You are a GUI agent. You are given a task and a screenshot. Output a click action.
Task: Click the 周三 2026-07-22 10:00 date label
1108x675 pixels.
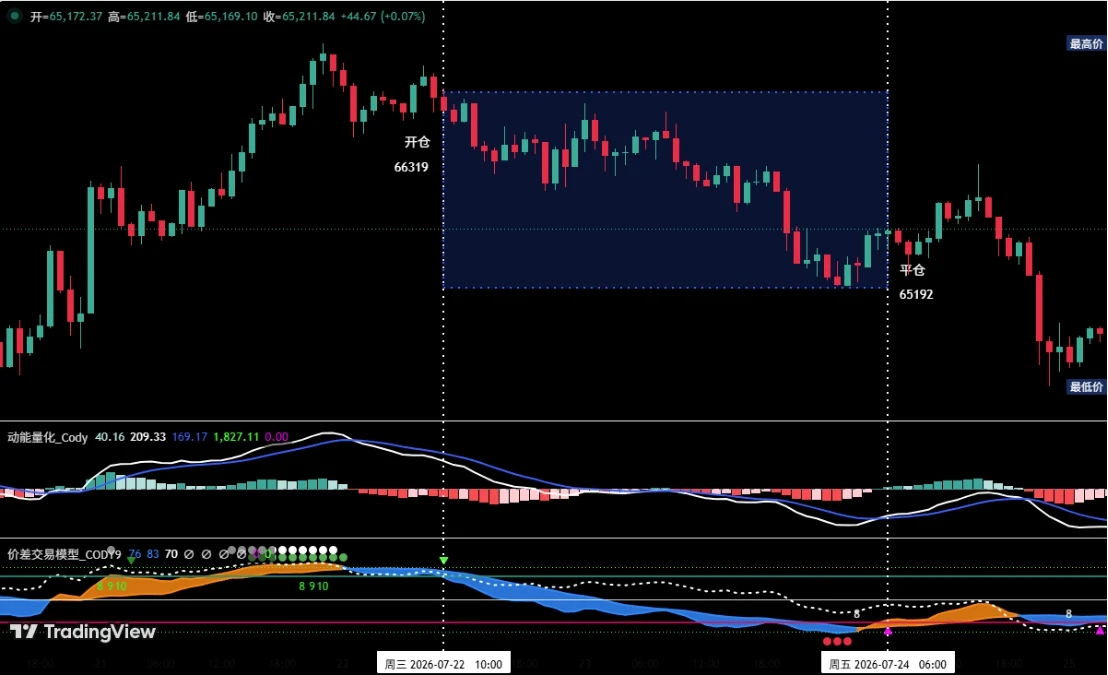pyautogui.click(x=443, y=664)
